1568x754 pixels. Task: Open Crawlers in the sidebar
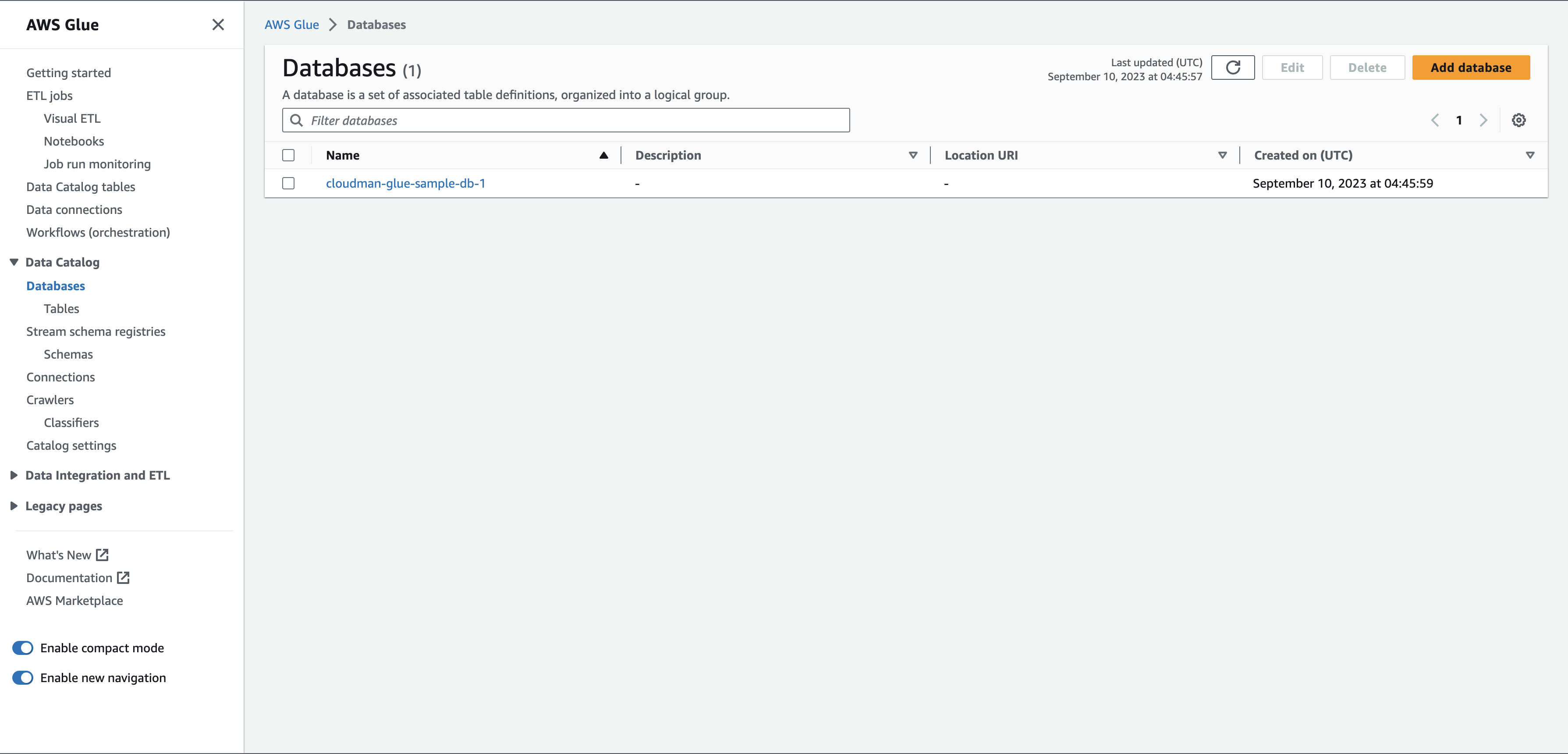click(50, 399)
